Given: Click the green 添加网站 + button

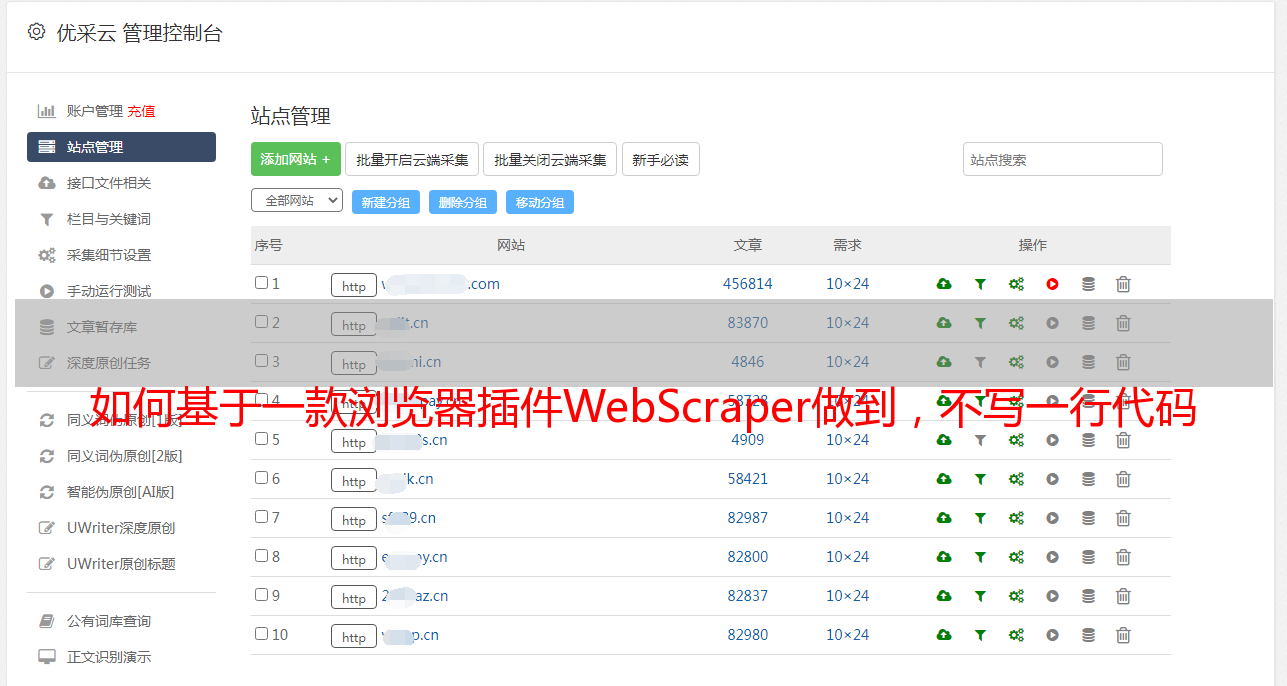Looking at the screenshot, I should (x=296, y=159).
